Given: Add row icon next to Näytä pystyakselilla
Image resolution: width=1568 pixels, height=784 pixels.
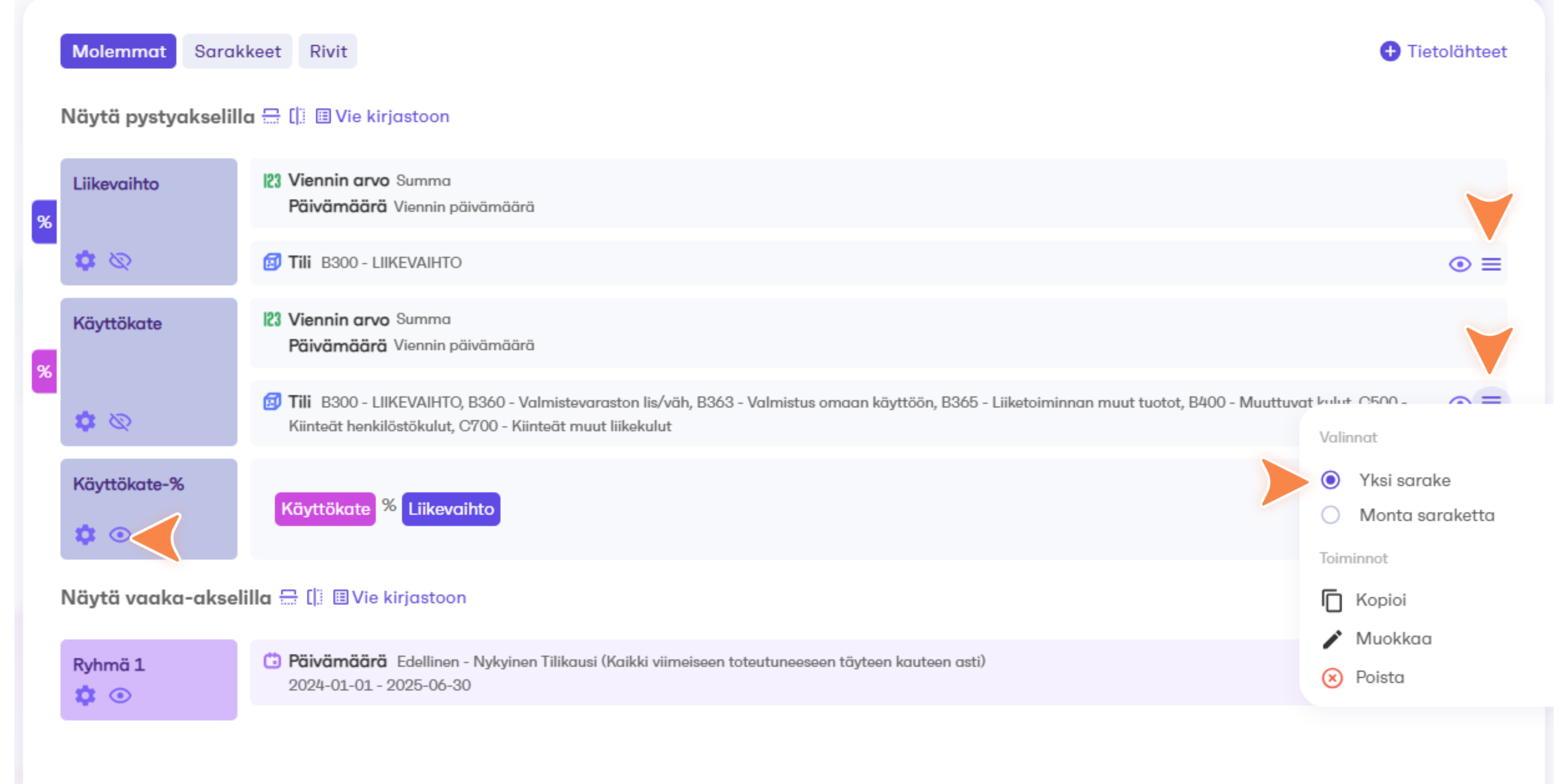Looking at the screenshot, I should pos(271,116).
